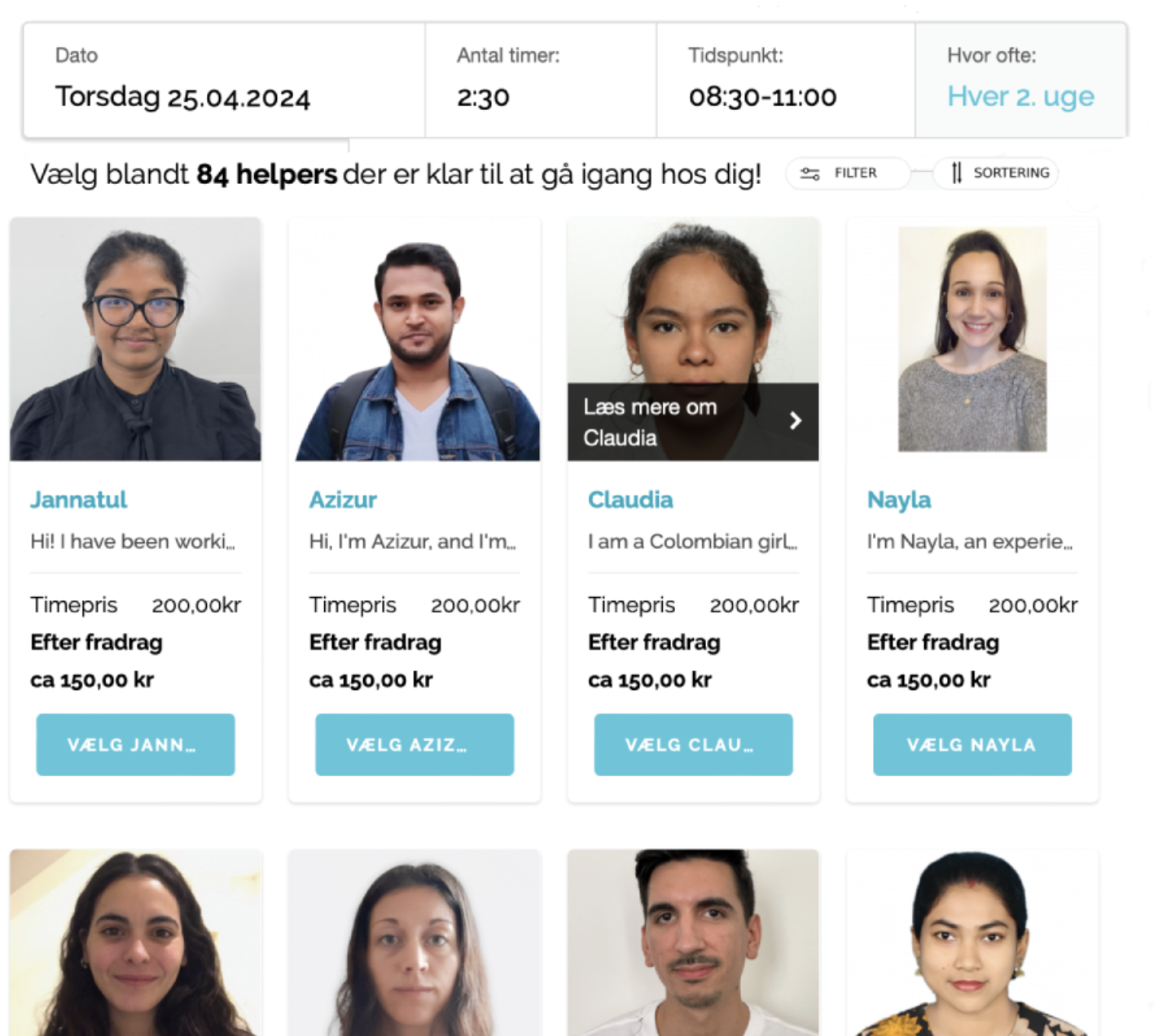Choose helper with VÆLG AZIZ... button

415,744
